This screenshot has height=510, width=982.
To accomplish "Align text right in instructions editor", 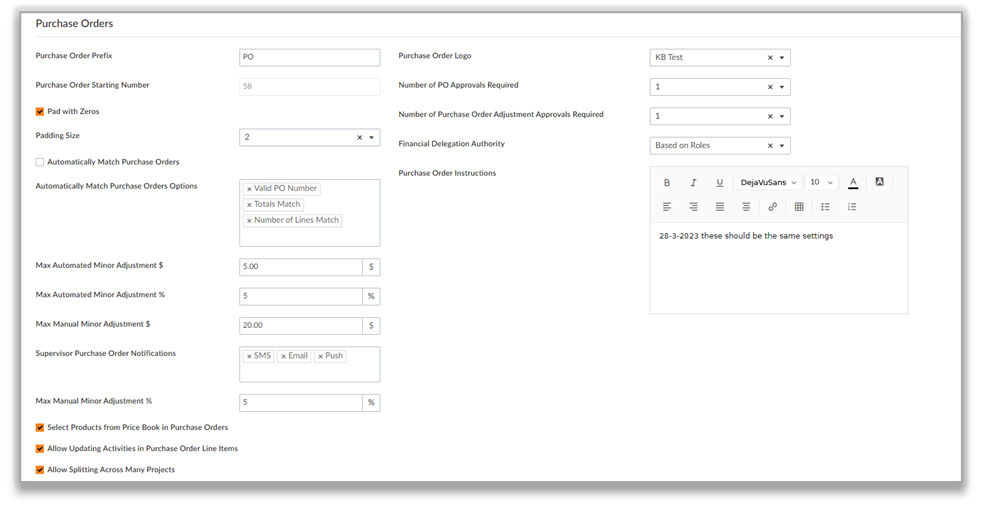I will [x=693, y=207].
